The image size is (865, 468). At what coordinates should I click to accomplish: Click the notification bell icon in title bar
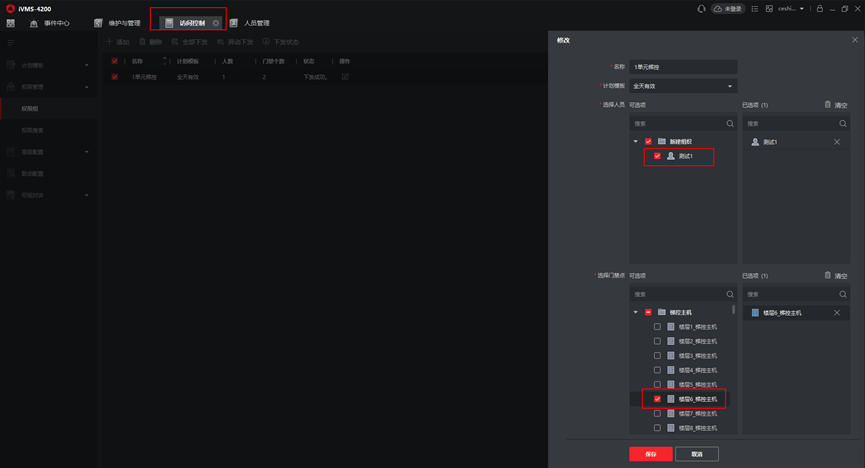[x=701, y=9]
